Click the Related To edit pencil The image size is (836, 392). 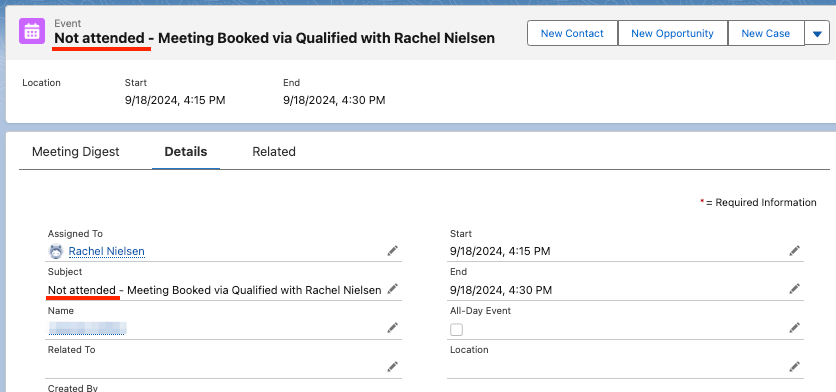(393, 366)
